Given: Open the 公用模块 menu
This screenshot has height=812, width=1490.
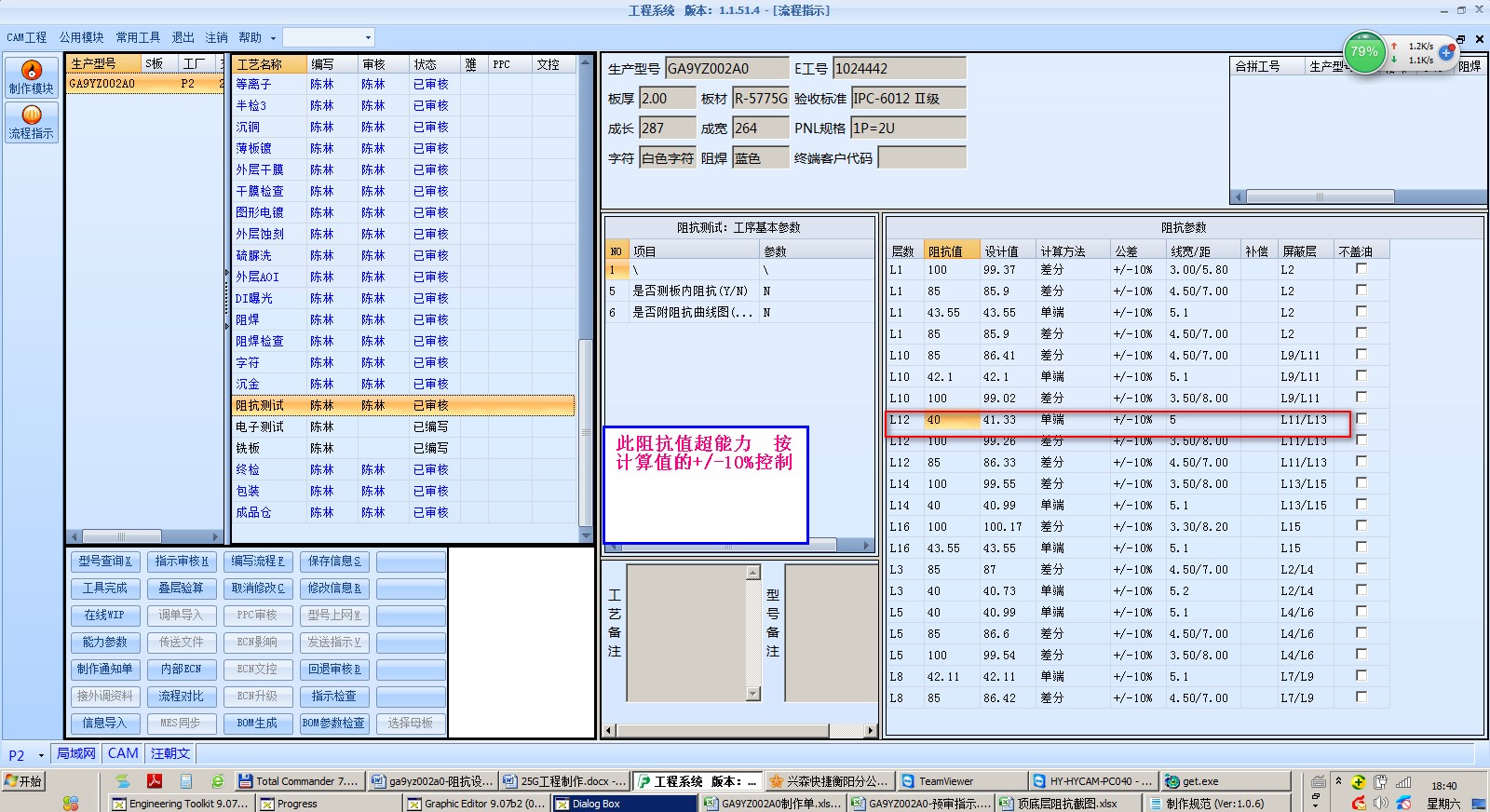Looking at the screenshot, I should [x=81, y=37].
